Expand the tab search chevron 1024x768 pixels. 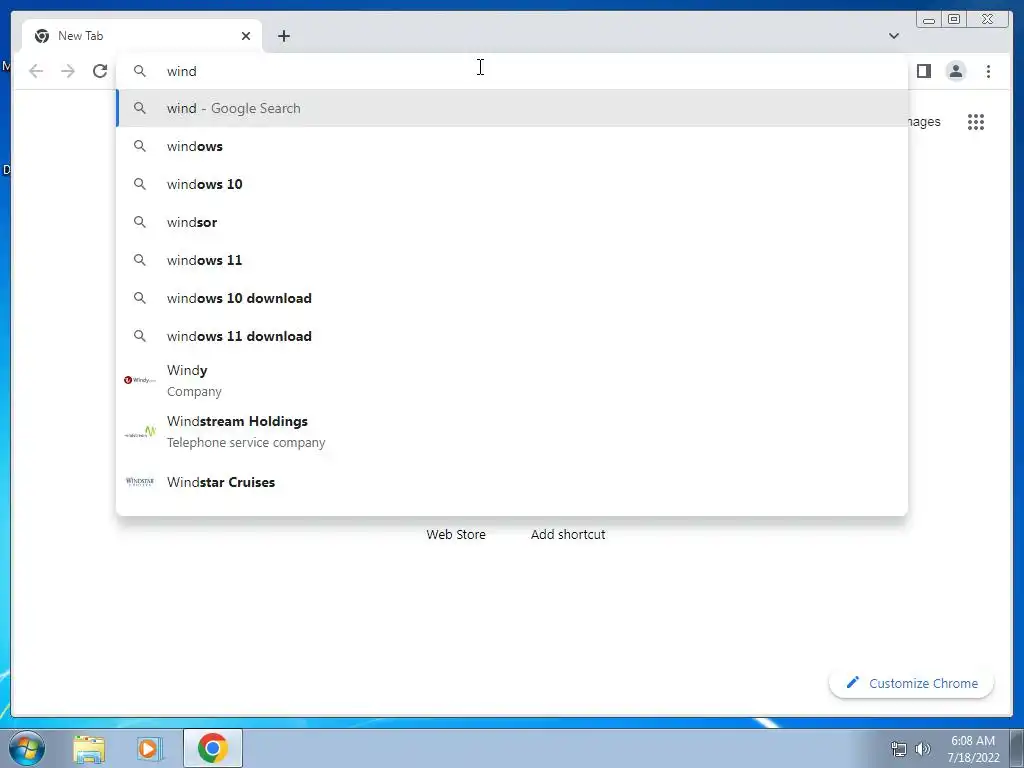[x=893, y=36]
